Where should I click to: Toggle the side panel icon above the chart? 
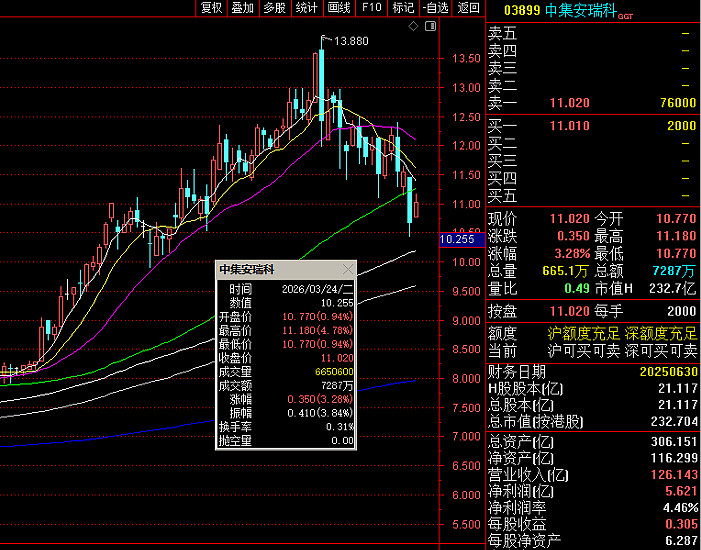tap(430, 26)
